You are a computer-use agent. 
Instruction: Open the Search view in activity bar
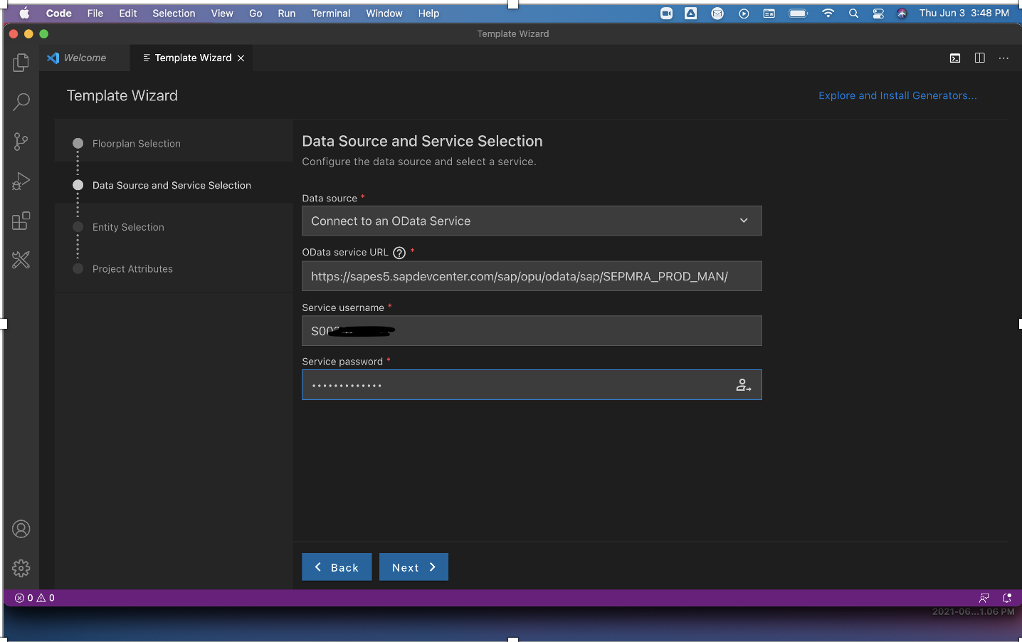(x=21, y=102)
